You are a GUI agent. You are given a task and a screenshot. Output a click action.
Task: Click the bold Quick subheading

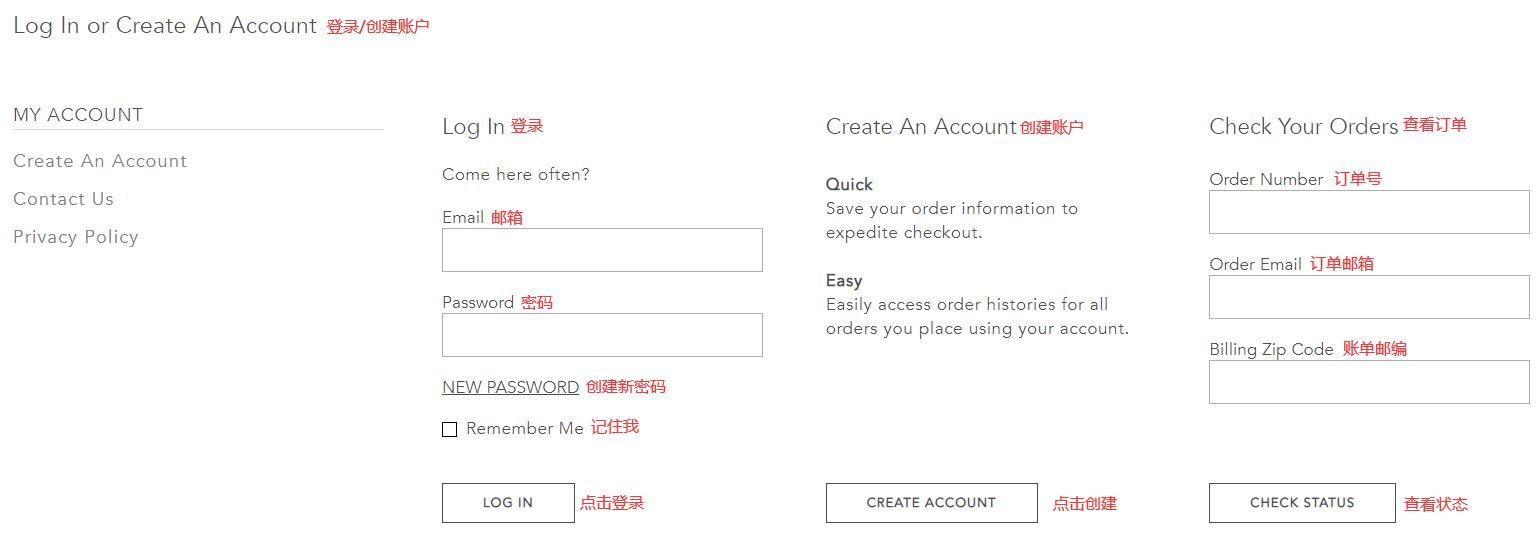coord(849,184)
